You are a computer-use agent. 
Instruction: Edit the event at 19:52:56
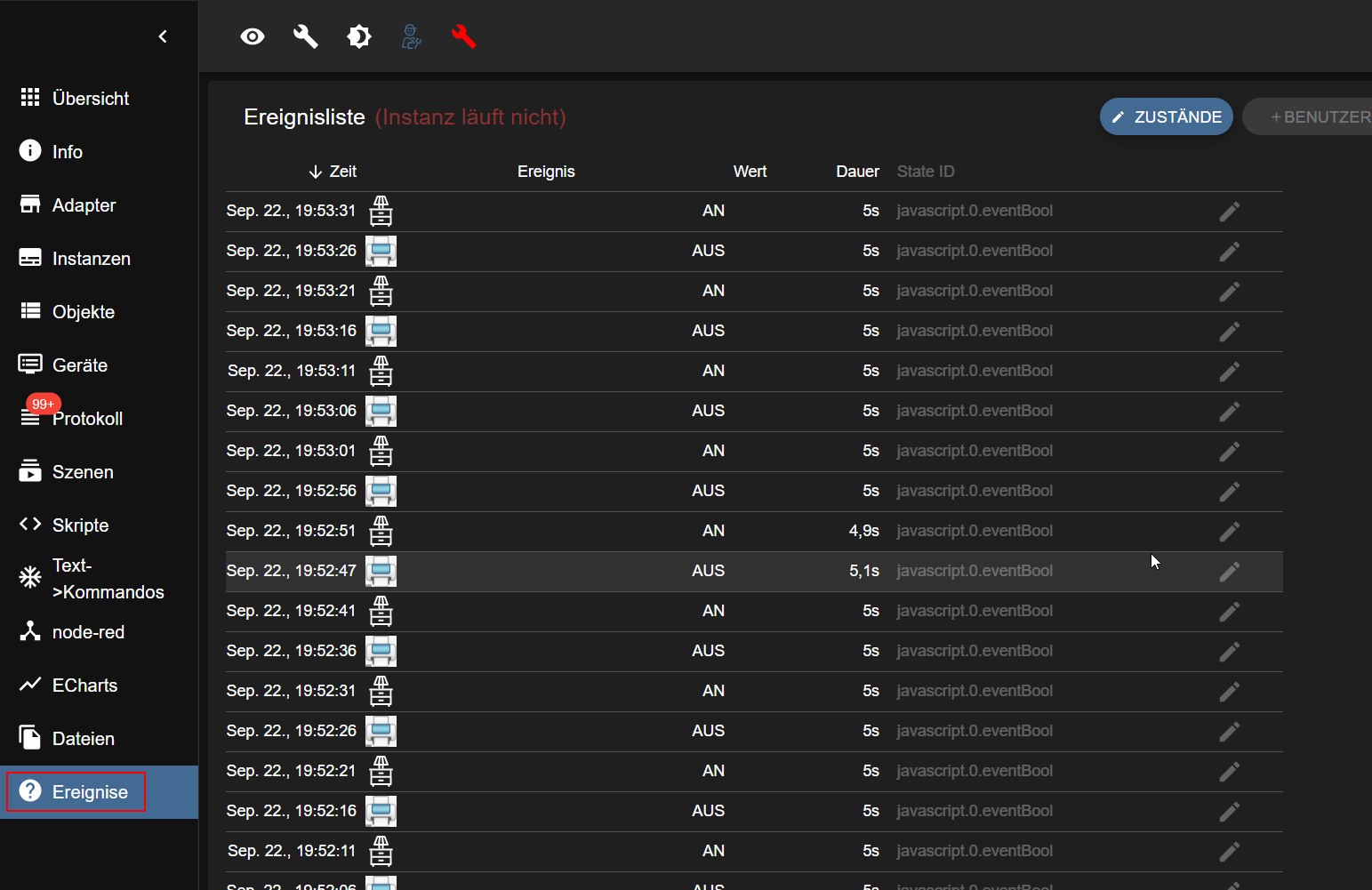coord(1230,492)
